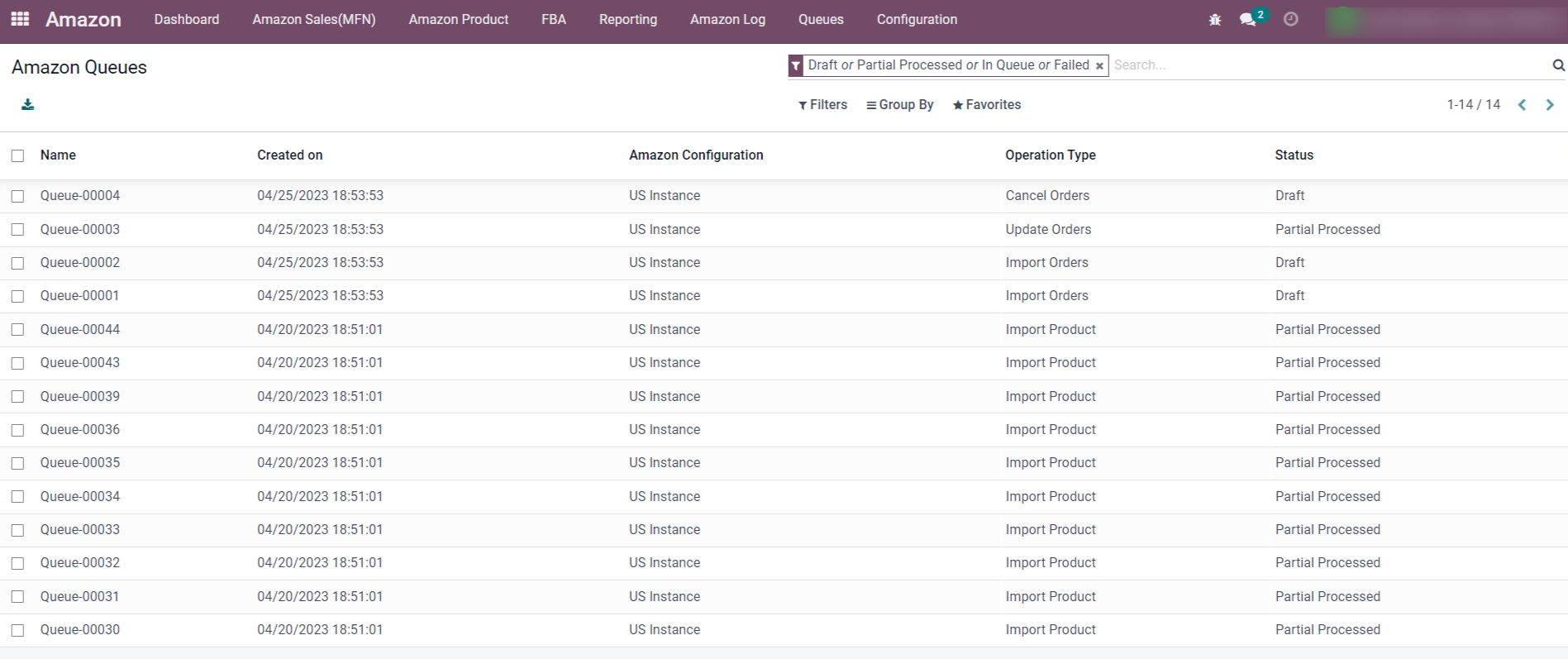Check the box for Queue-00044
Image resolution: width=1568 pixels, height=659 pixels.
point(17,330)
